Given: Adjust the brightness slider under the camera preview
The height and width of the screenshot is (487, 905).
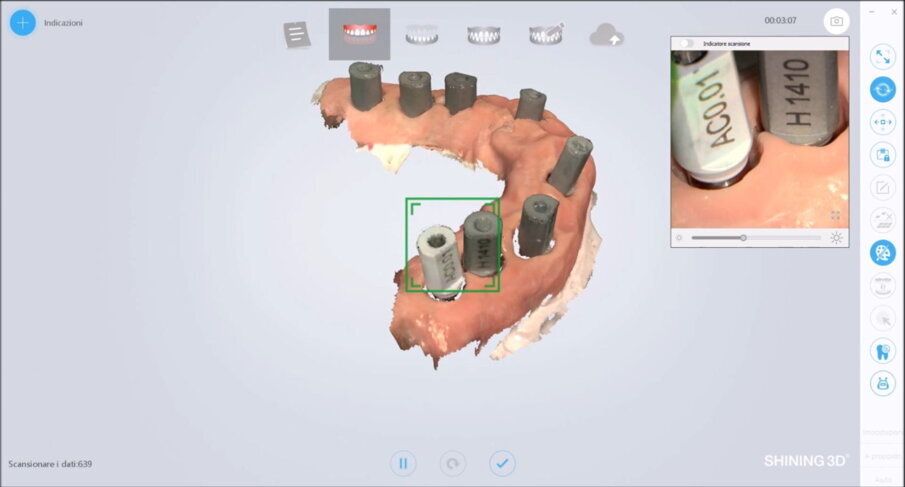Looking at the screenshot, I should 756,238.
